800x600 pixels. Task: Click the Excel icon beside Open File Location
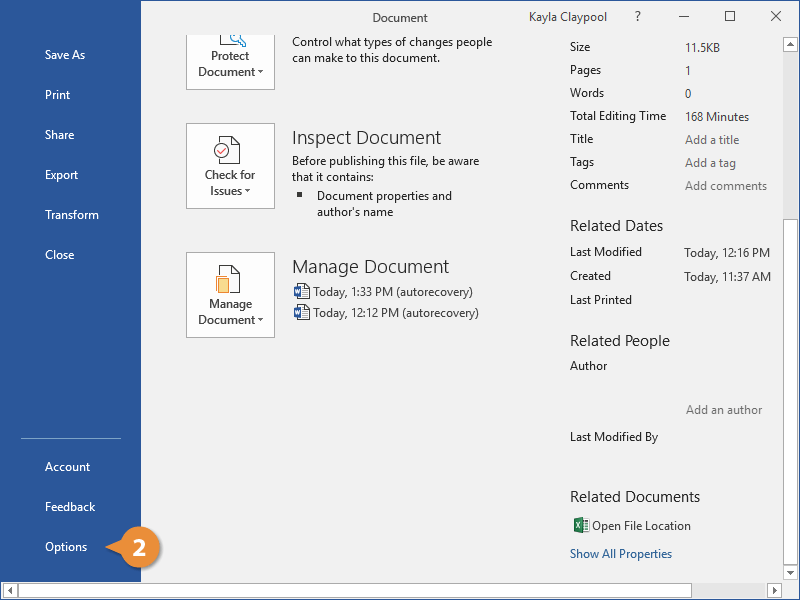[580, 525]
